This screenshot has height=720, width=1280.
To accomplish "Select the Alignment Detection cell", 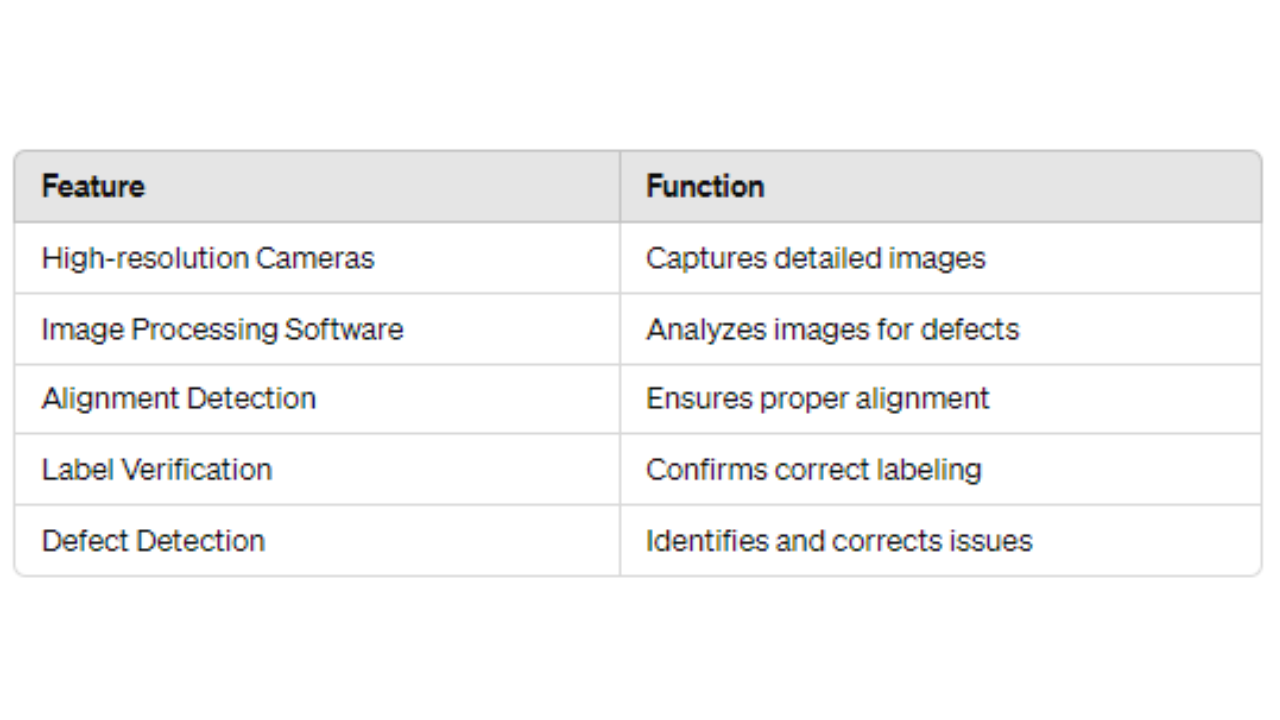I will [317, 399].
